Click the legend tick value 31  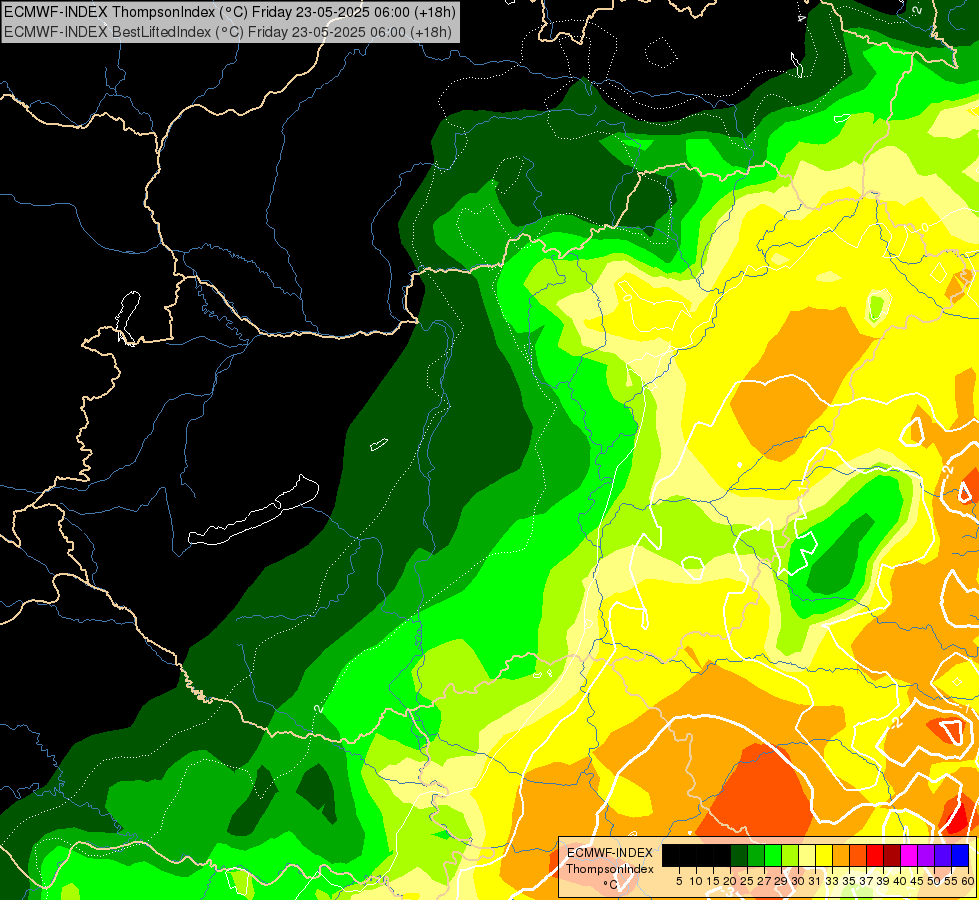pos(815,881)
